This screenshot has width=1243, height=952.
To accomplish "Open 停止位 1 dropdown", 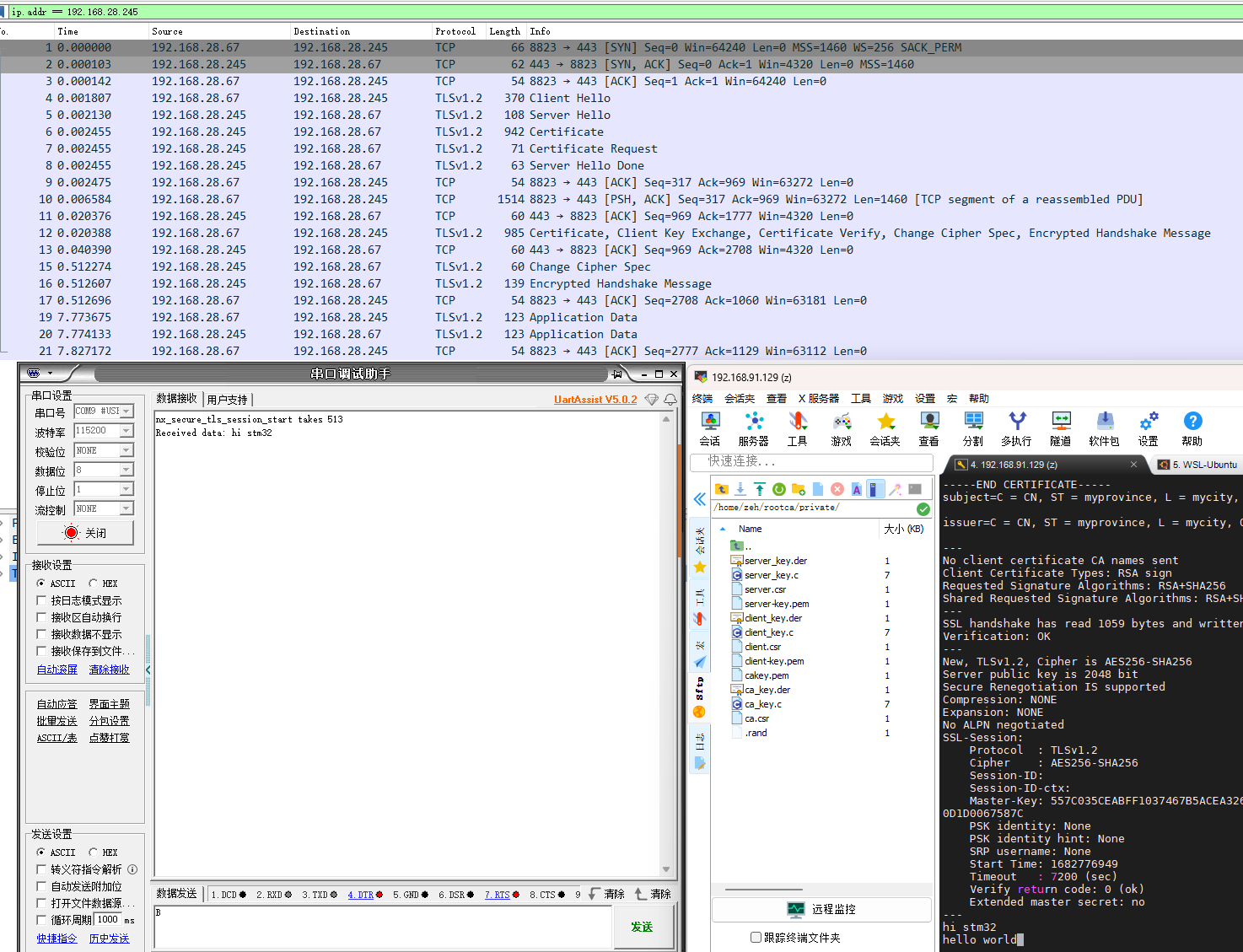I will coord(126,490).
